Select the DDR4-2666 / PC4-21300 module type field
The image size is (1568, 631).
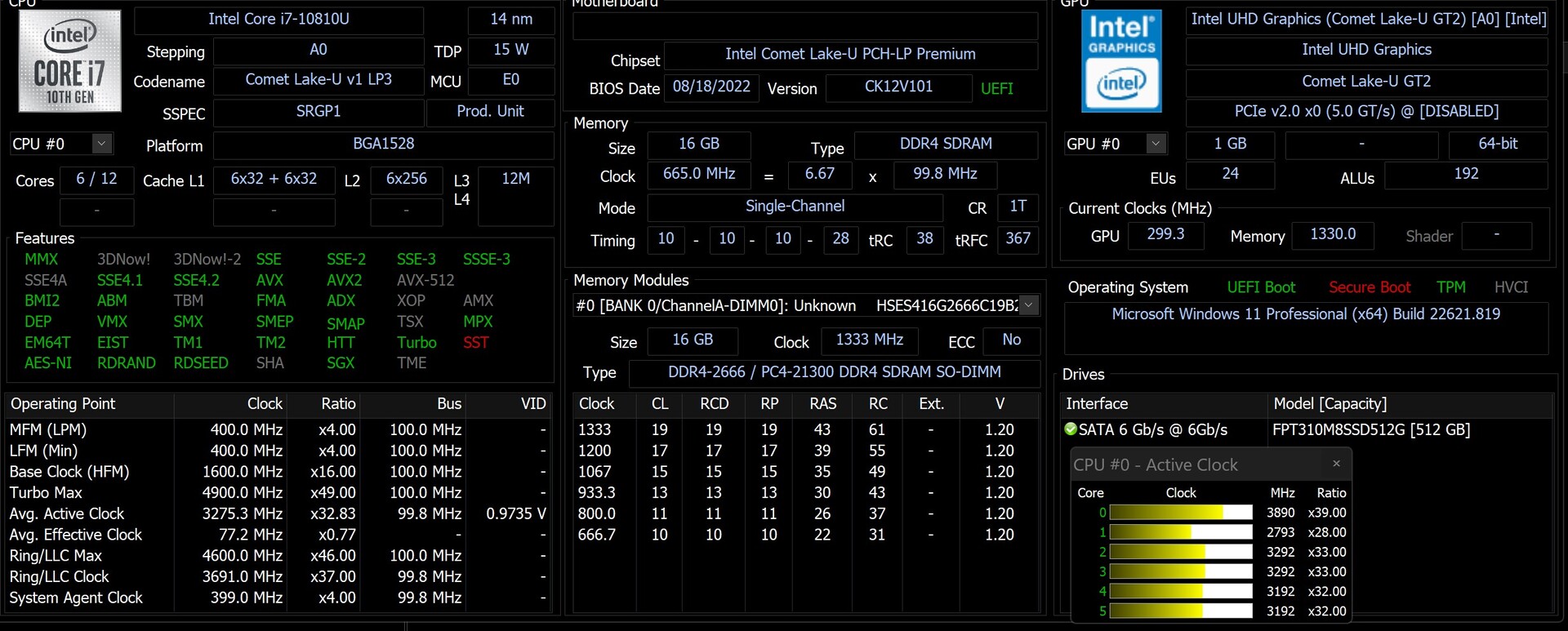click(835, 373)
